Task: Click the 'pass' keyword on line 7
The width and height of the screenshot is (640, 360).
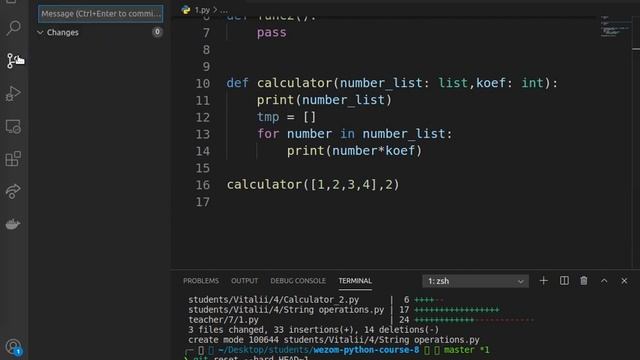Action: click(271, 32)
